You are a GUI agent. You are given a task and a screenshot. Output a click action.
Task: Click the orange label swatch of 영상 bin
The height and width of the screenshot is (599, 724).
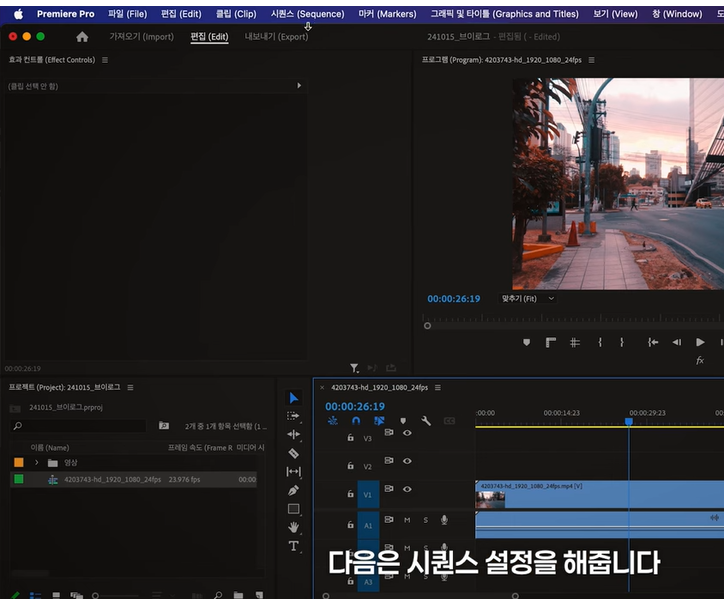[19, 462]
